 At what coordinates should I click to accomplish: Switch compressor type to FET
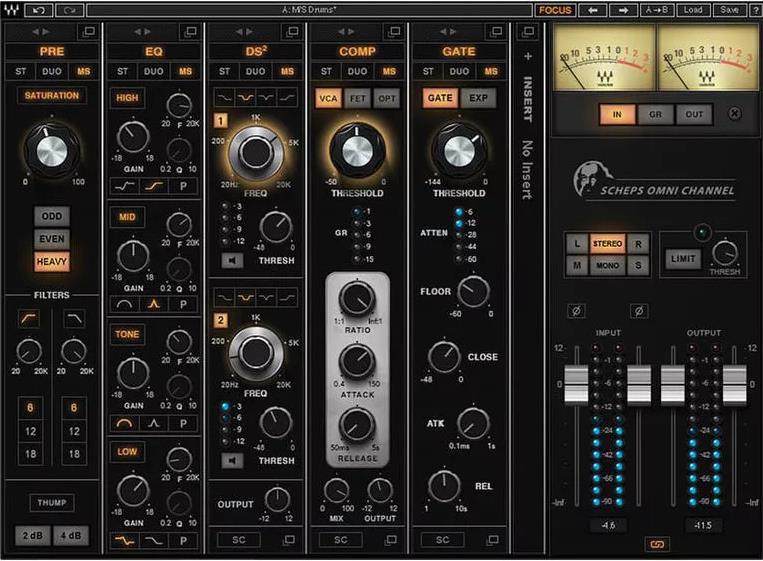(358, 98)
